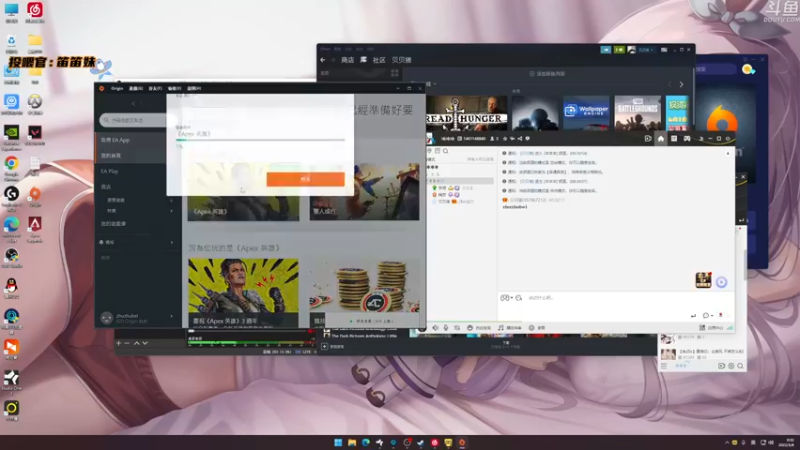
Task: Click the plus button in OBS sources toolbar
Action: (x=118, y=343)
